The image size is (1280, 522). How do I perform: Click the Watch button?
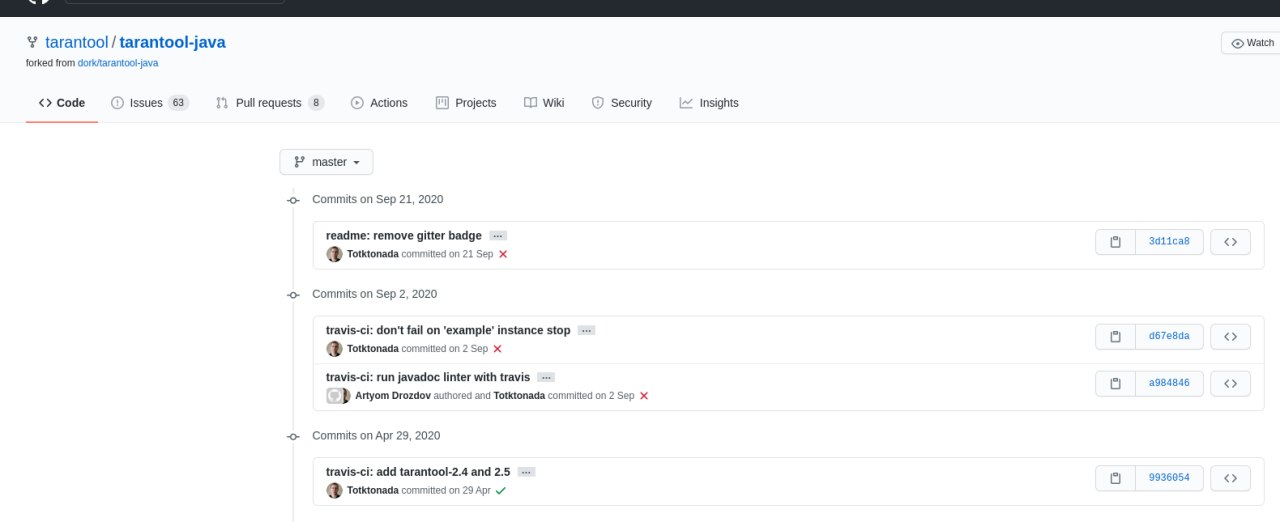1253,43
